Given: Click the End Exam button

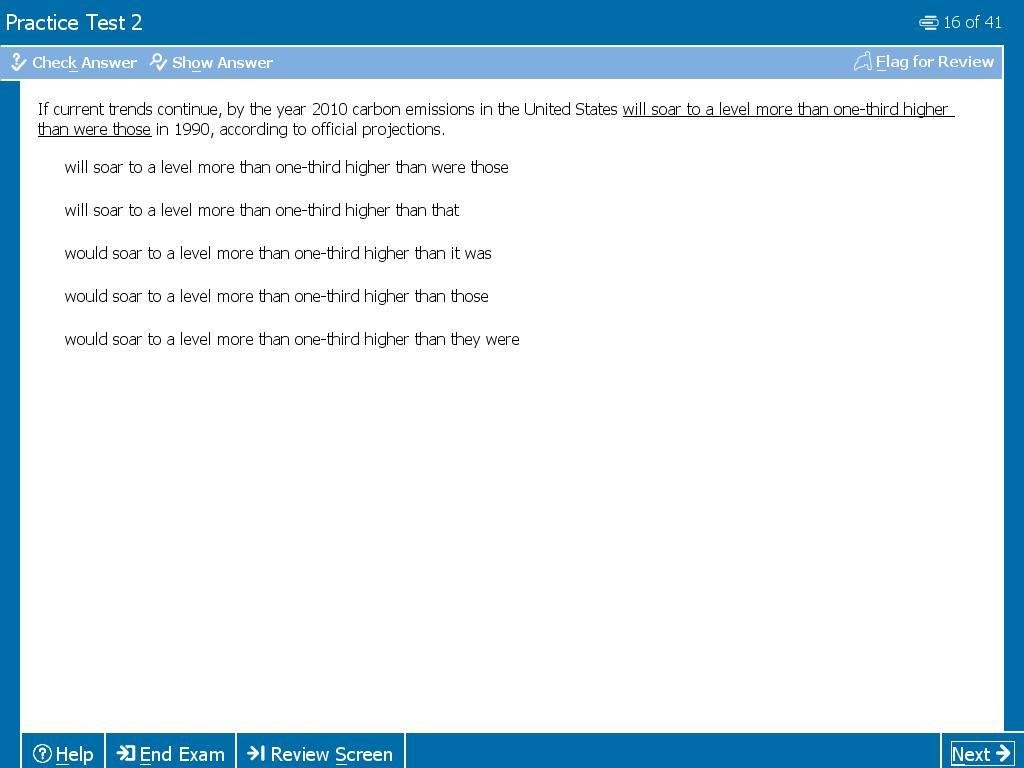Looking at the screenshot, I should coord(170,754).
